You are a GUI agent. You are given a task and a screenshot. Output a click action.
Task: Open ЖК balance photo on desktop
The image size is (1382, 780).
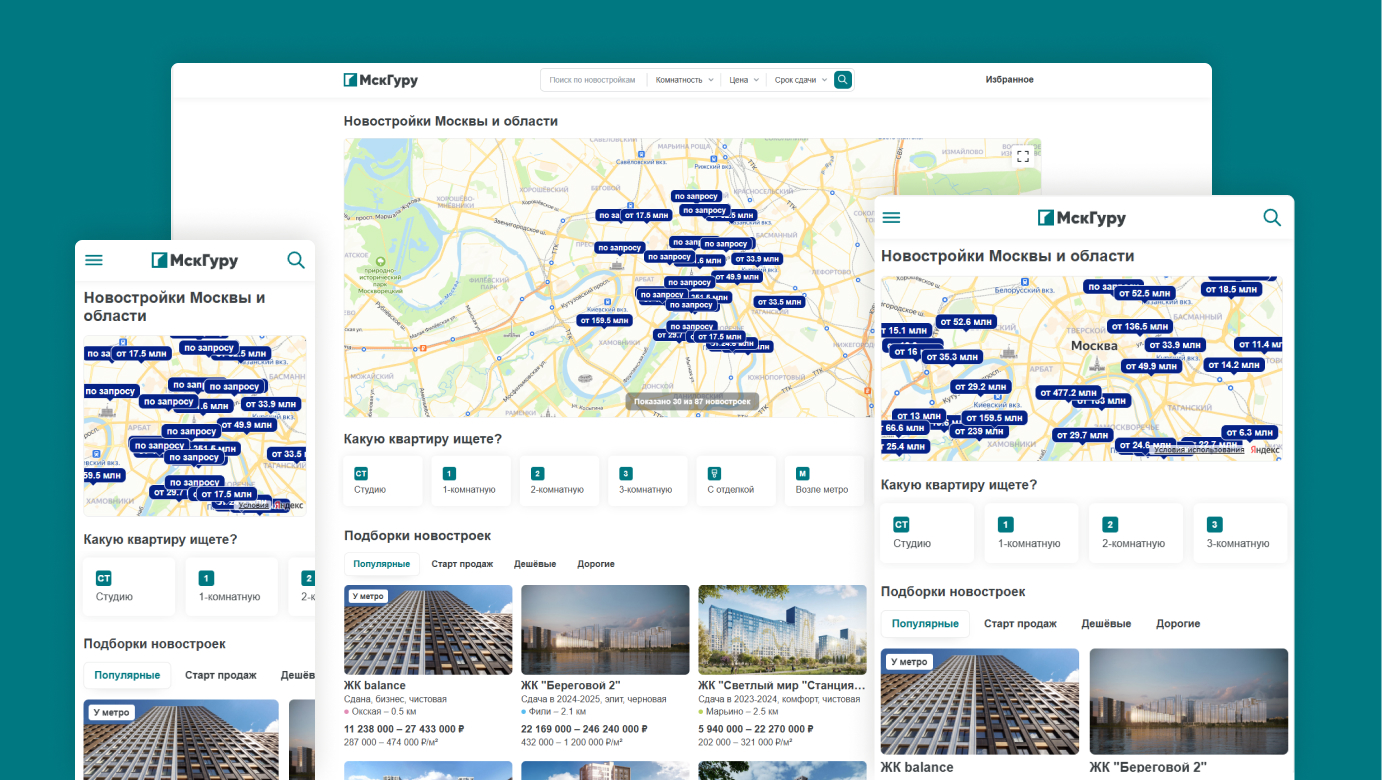428,630
